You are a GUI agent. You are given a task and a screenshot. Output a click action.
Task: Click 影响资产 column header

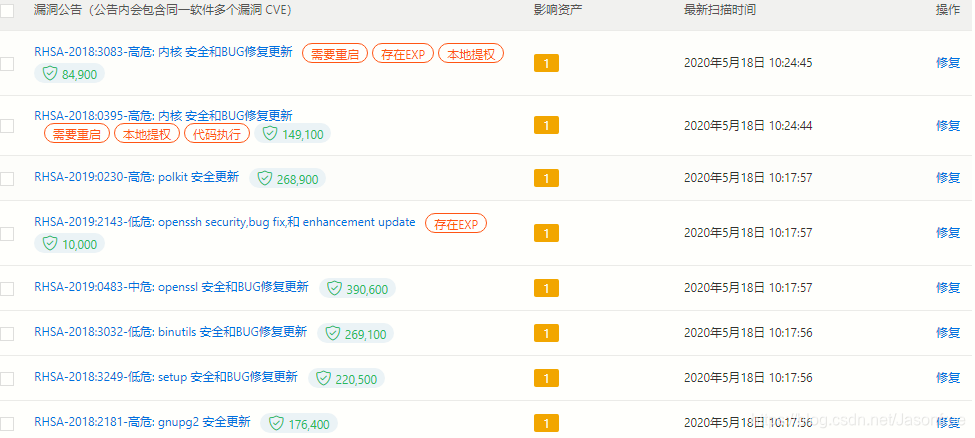558,11
